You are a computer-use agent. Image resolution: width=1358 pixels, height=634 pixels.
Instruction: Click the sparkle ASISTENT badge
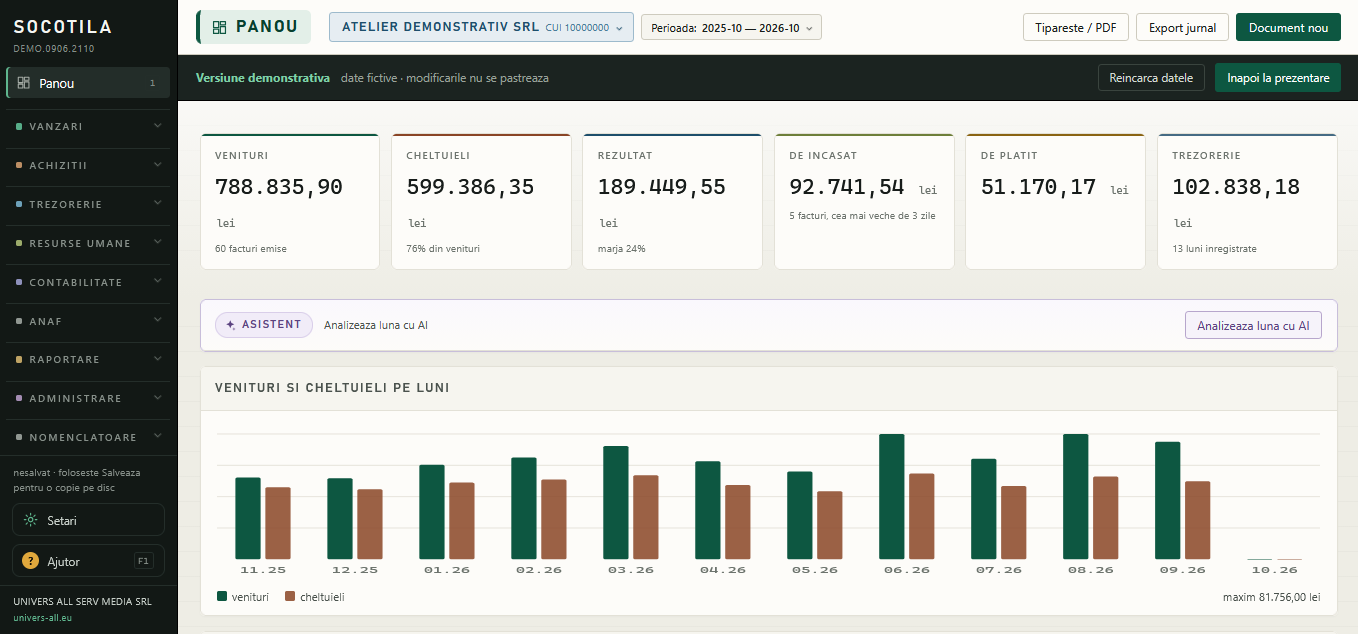(x=264, y=325)
